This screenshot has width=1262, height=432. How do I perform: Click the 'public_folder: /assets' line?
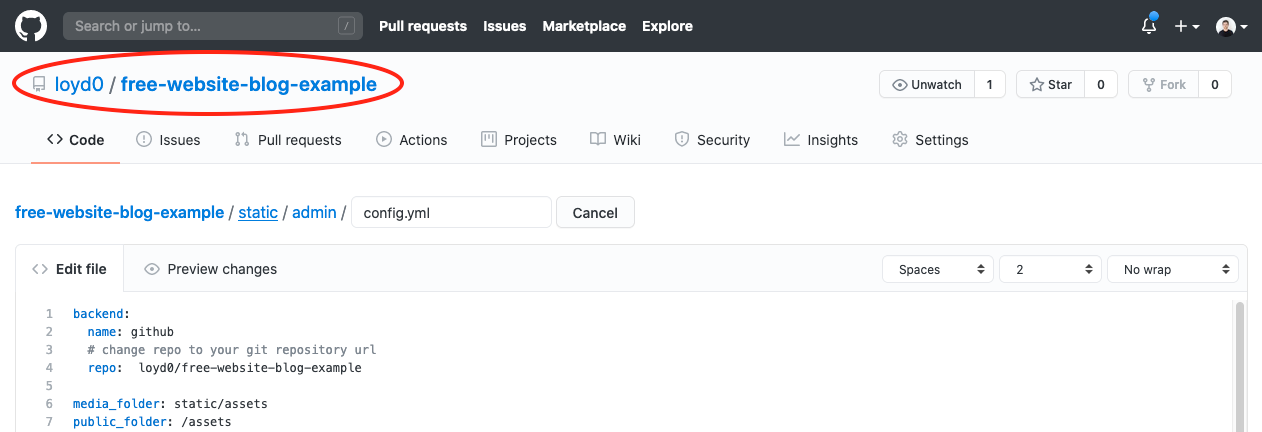click(x=152, y=422)
